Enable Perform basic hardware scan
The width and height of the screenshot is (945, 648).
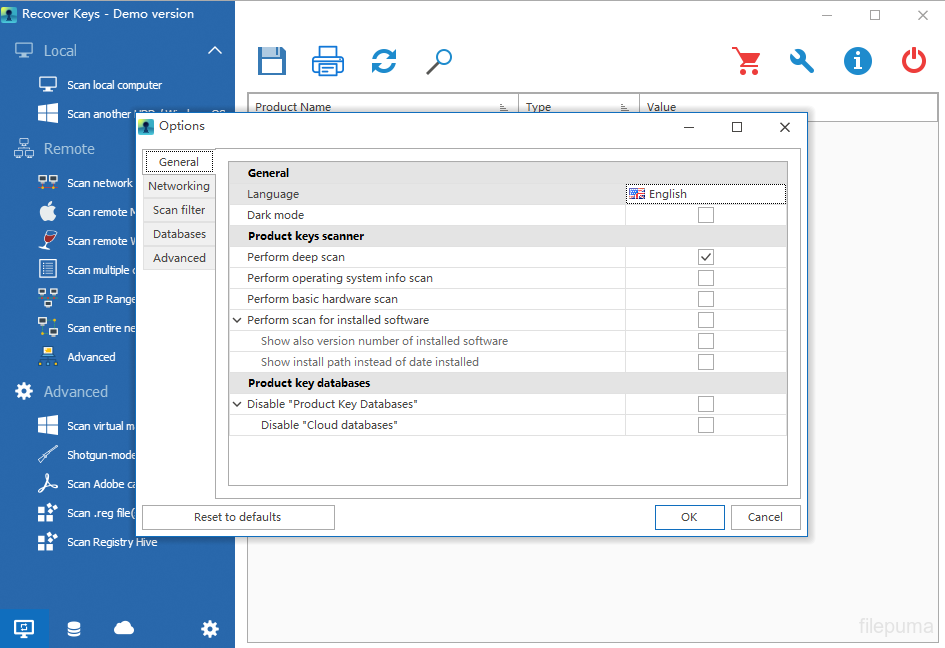pyautogui.click(x=706, y=299)
